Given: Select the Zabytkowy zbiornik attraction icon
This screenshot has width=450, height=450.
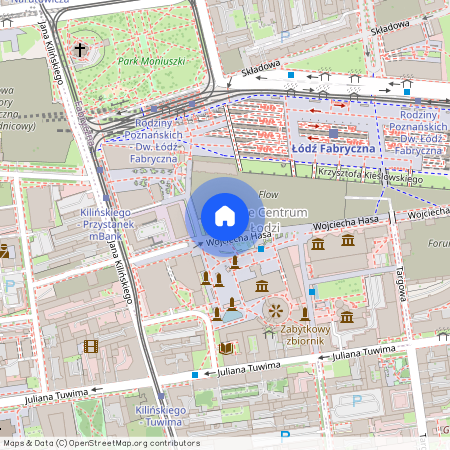Looking at the screenshot, I should coord(276,311).
